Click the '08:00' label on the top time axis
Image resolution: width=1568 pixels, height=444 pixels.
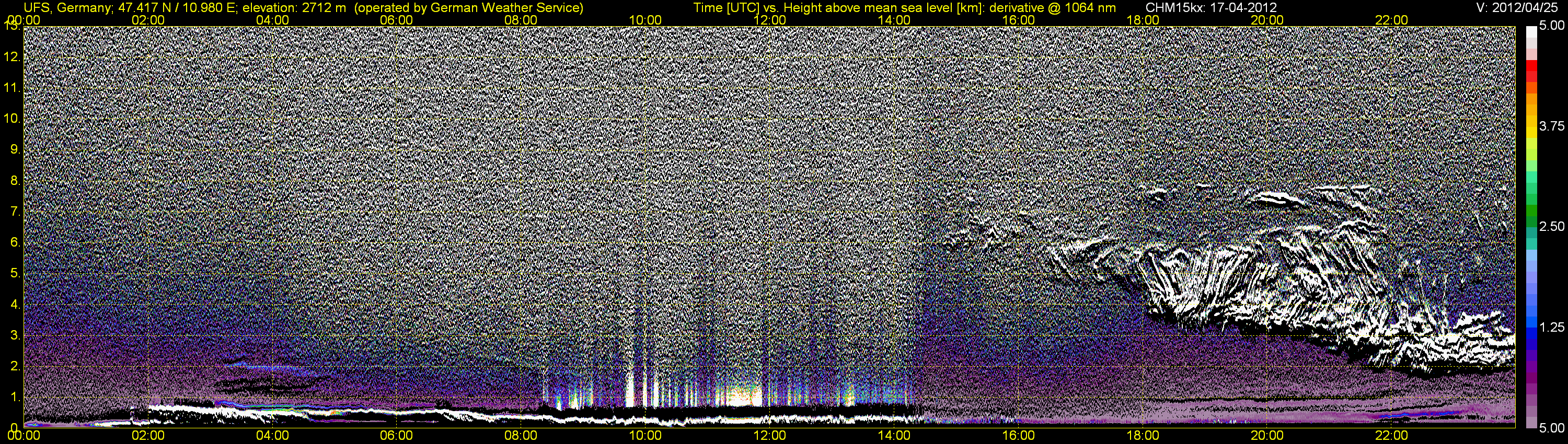pos(521,19)
